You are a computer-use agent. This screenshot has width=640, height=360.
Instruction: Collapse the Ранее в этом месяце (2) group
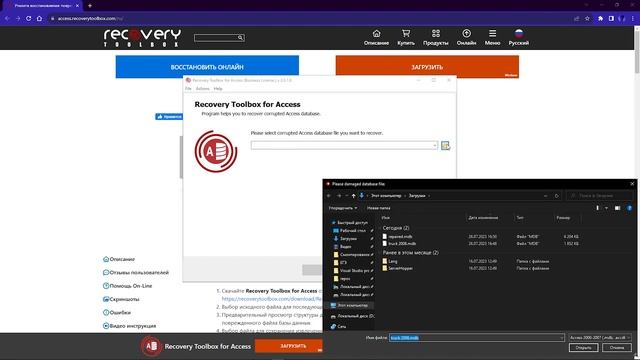click(x=410, y=253)
